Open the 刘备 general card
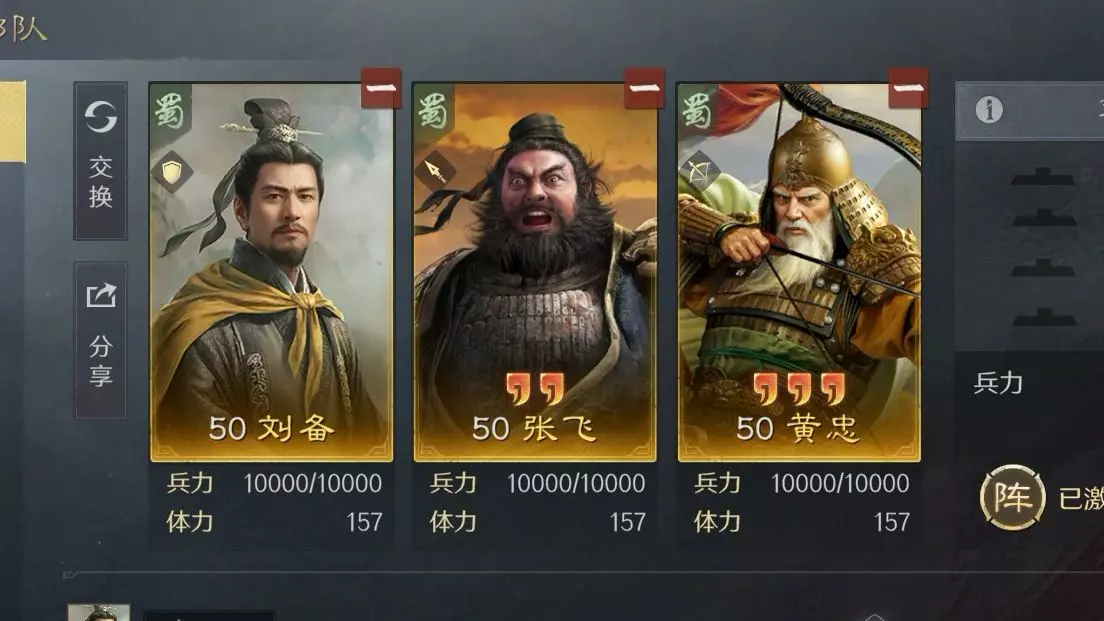The image size is (1104, 621). (272, 272)
